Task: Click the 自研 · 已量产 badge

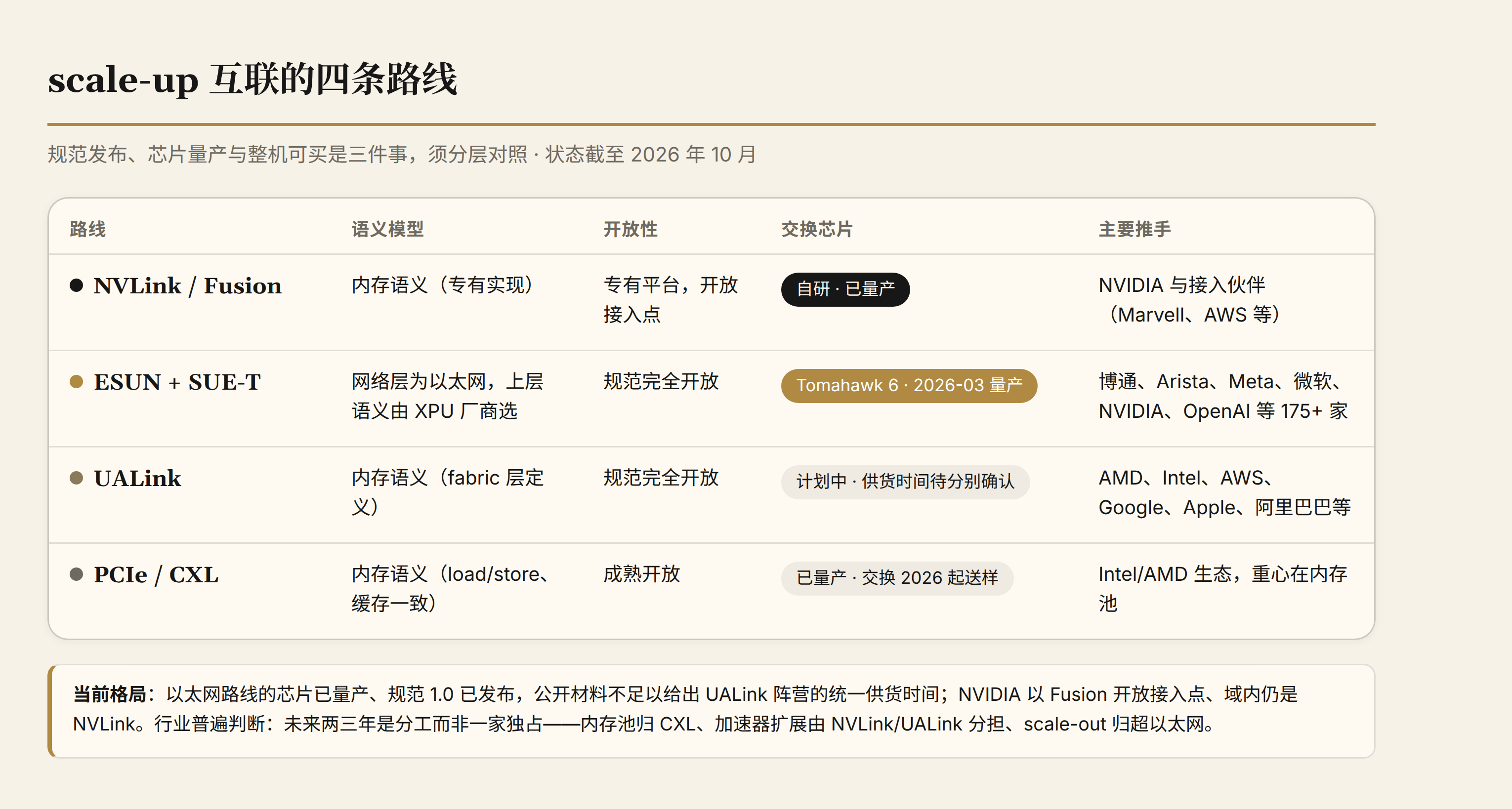Action: coord(845,289)
